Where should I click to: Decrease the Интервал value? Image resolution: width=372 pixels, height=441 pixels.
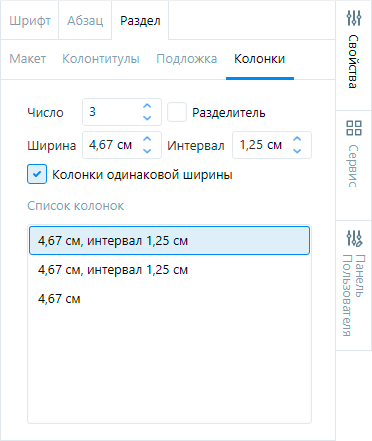[x=297, y=151]
